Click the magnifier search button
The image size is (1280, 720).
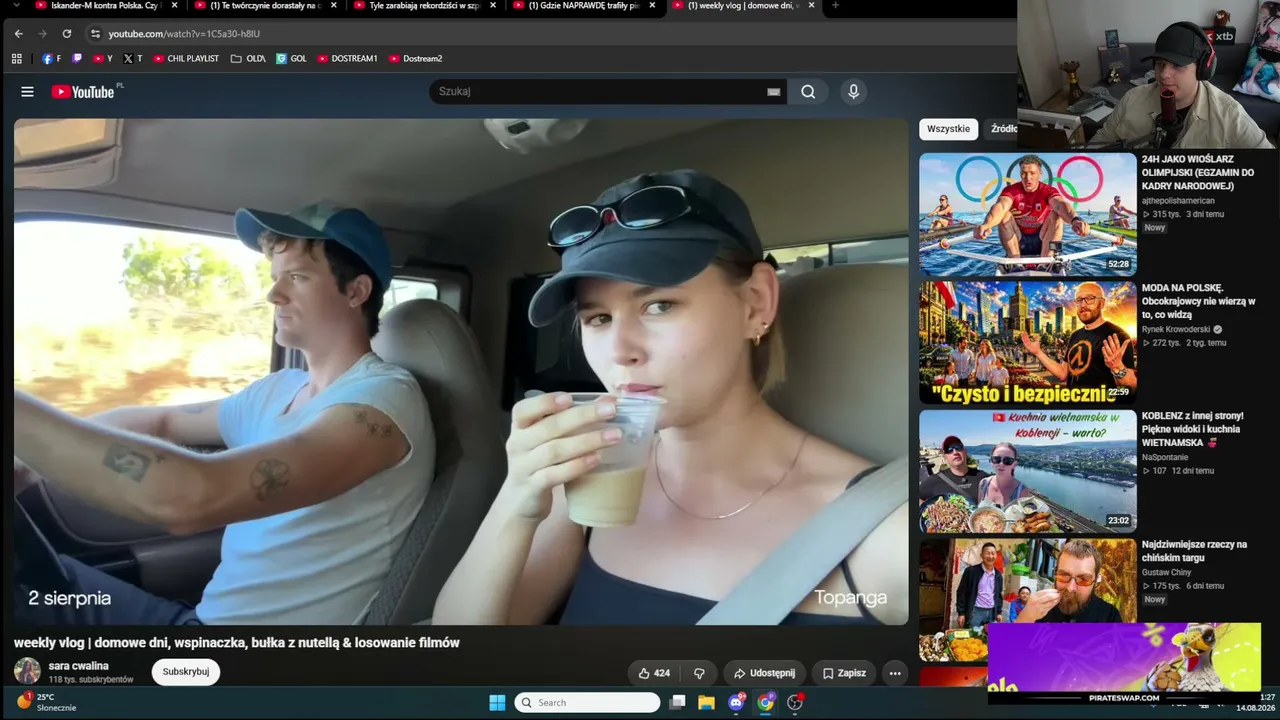[x=808, y=92]
